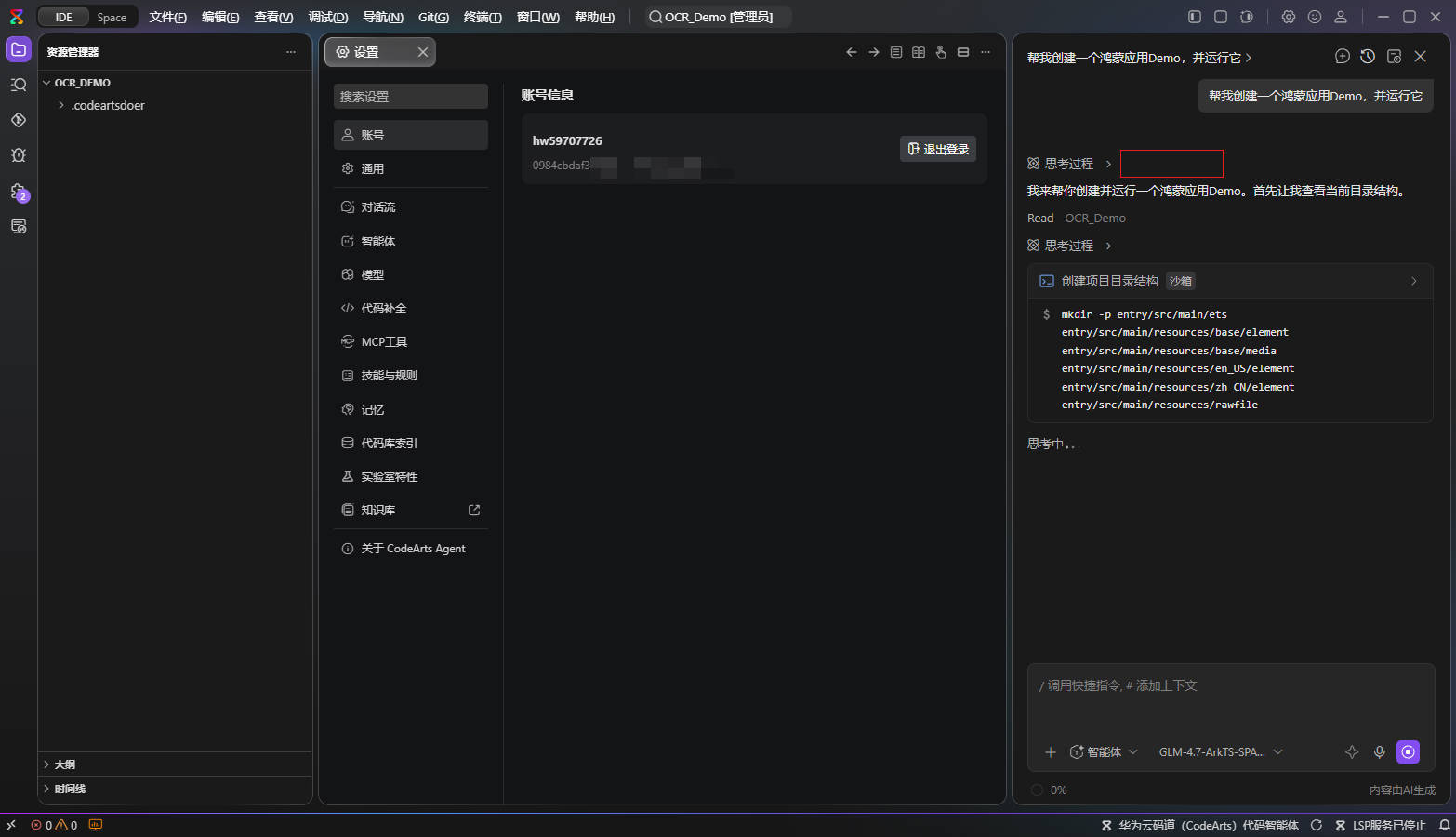This screenshot has height=837, width=1456.
Task: Click the notification bell in status bar
Action: point(1445,825)
